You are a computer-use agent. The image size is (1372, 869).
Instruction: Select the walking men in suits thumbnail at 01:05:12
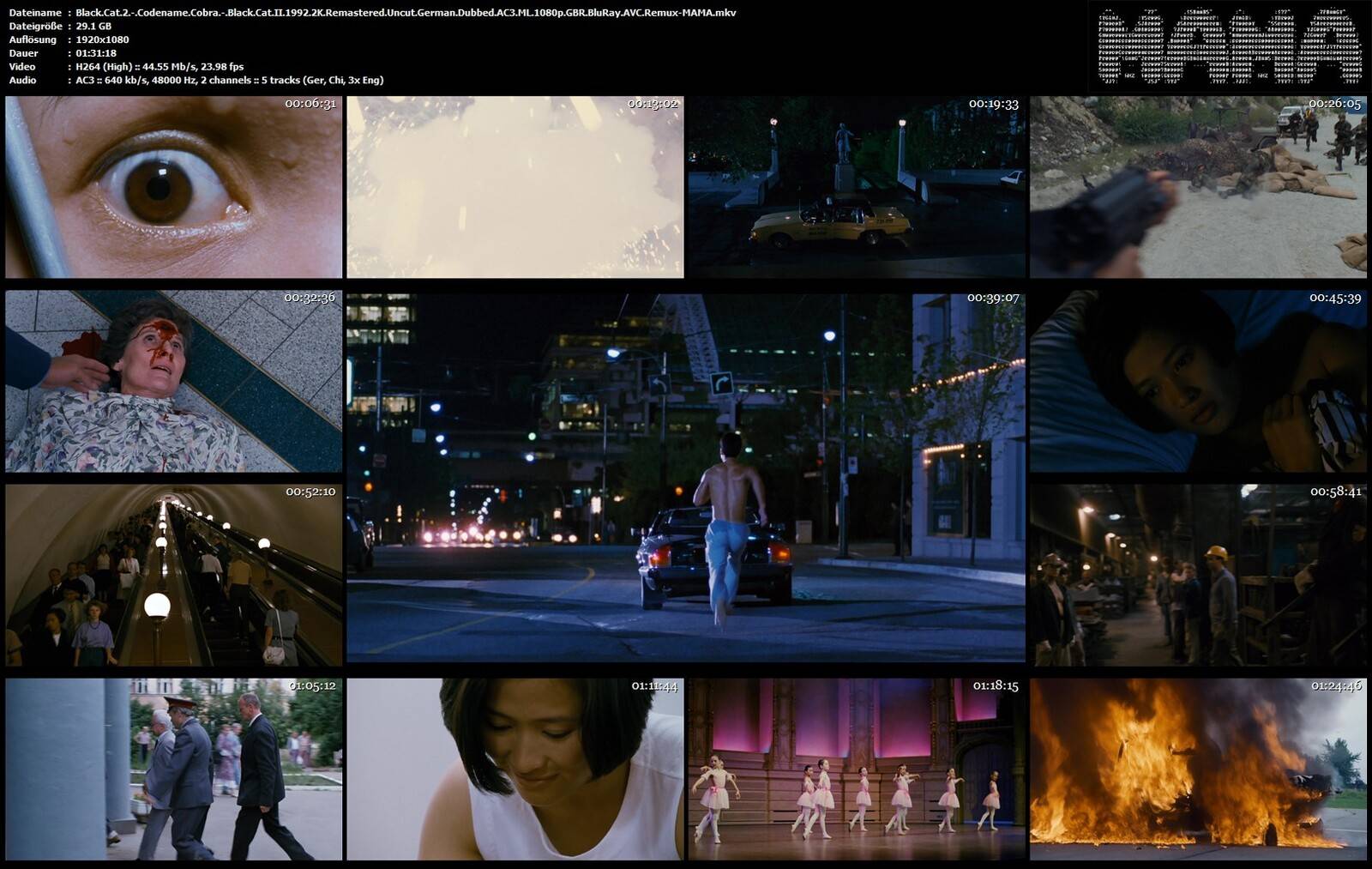pos(173,769)
